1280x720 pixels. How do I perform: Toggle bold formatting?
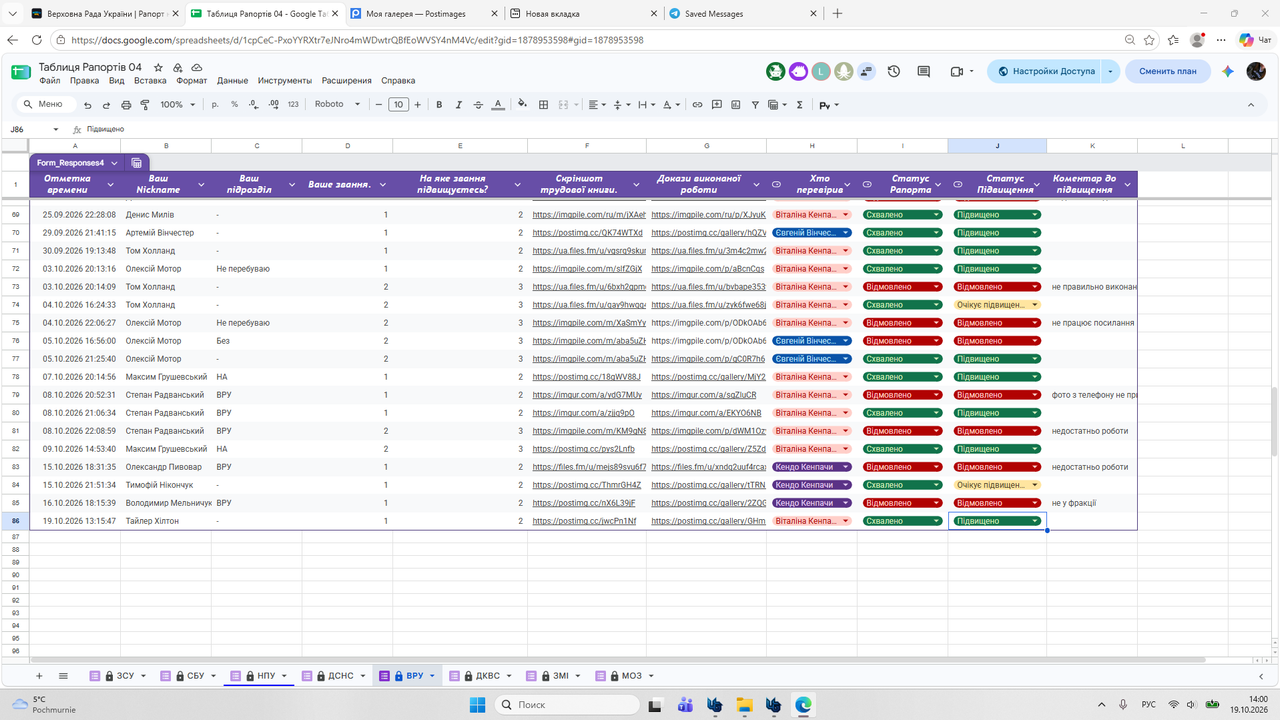pyautogui.click(x=438, y=105)
